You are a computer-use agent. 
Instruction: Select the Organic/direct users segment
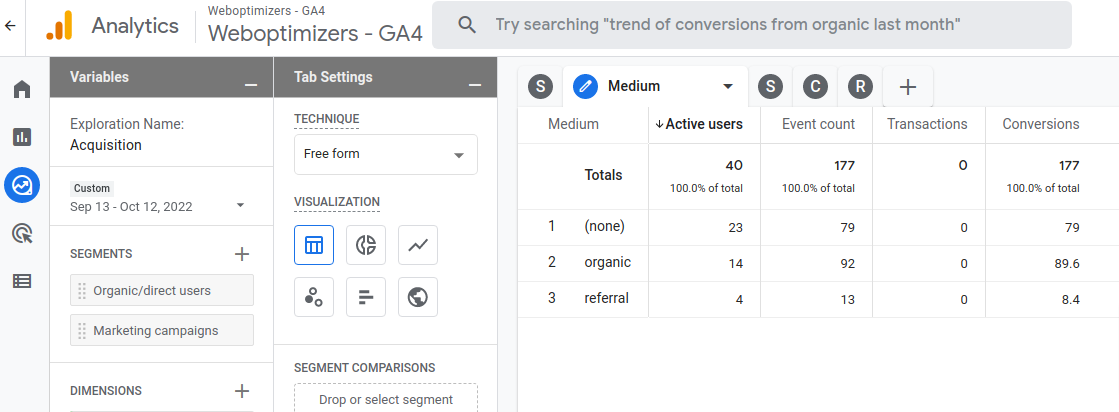pos(162,291)
